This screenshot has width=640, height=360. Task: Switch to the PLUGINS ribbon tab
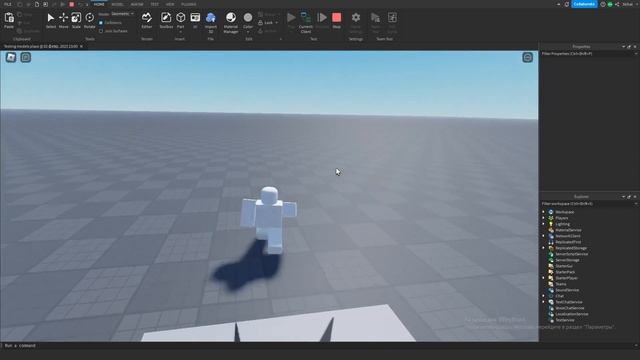pyautogui.click(x=189, y=4)
